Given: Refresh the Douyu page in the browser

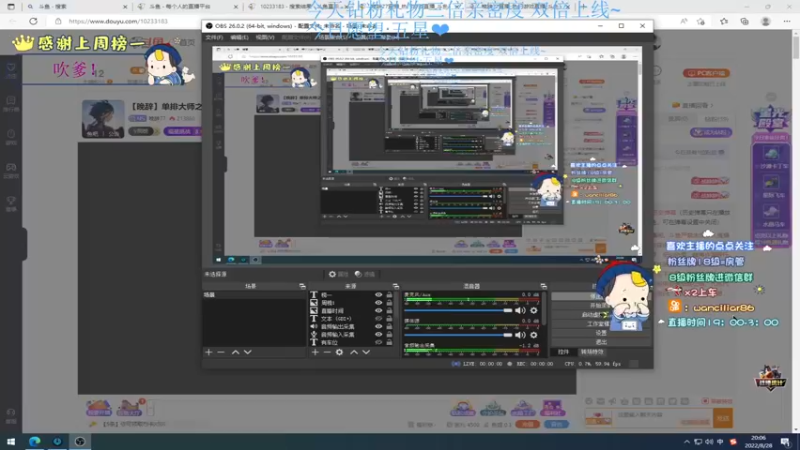Looking at the screenshot, I should click(x=33, y=21).
